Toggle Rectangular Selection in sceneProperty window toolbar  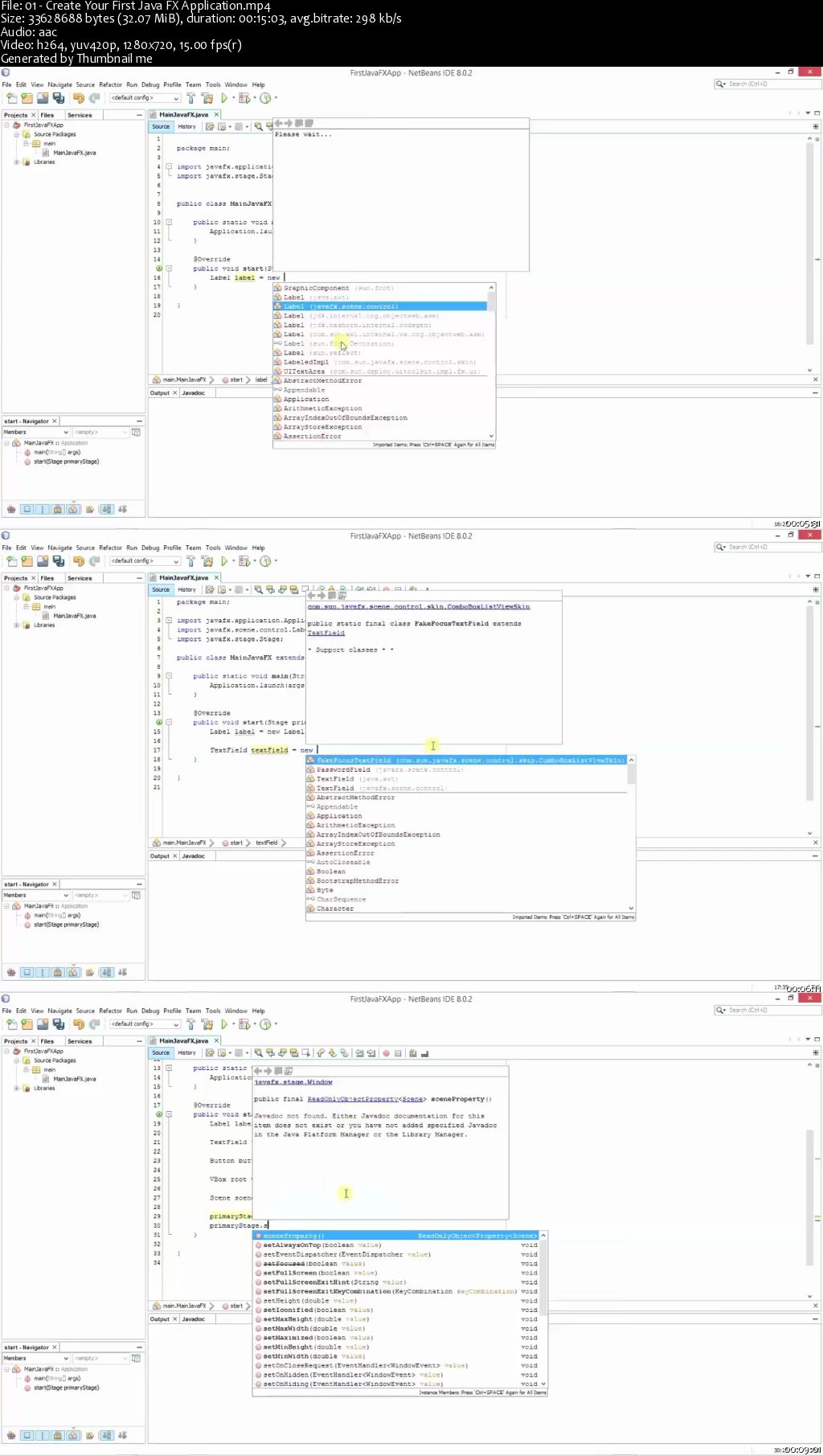306,1053
